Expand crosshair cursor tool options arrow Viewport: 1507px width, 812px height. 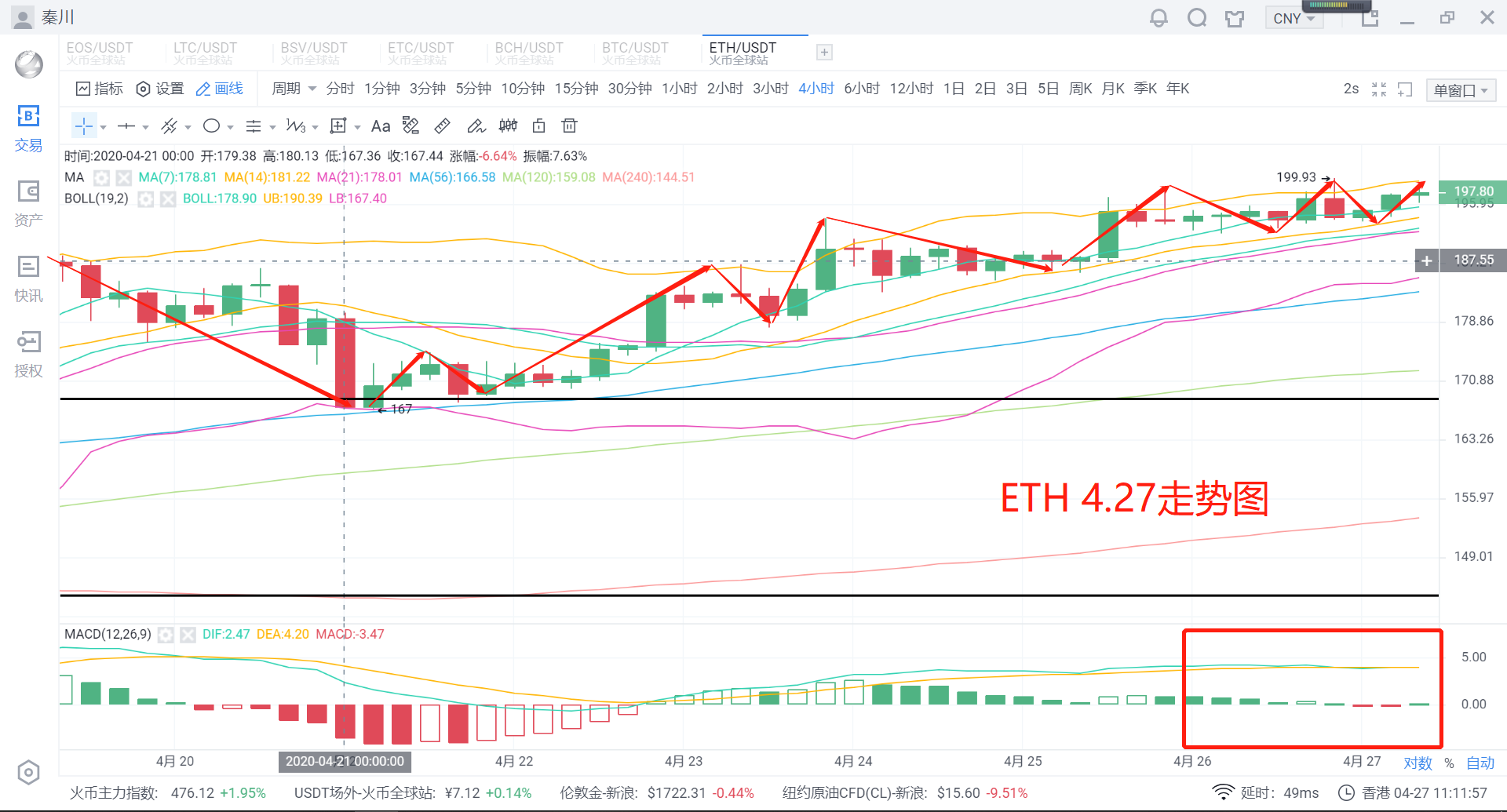103,127
